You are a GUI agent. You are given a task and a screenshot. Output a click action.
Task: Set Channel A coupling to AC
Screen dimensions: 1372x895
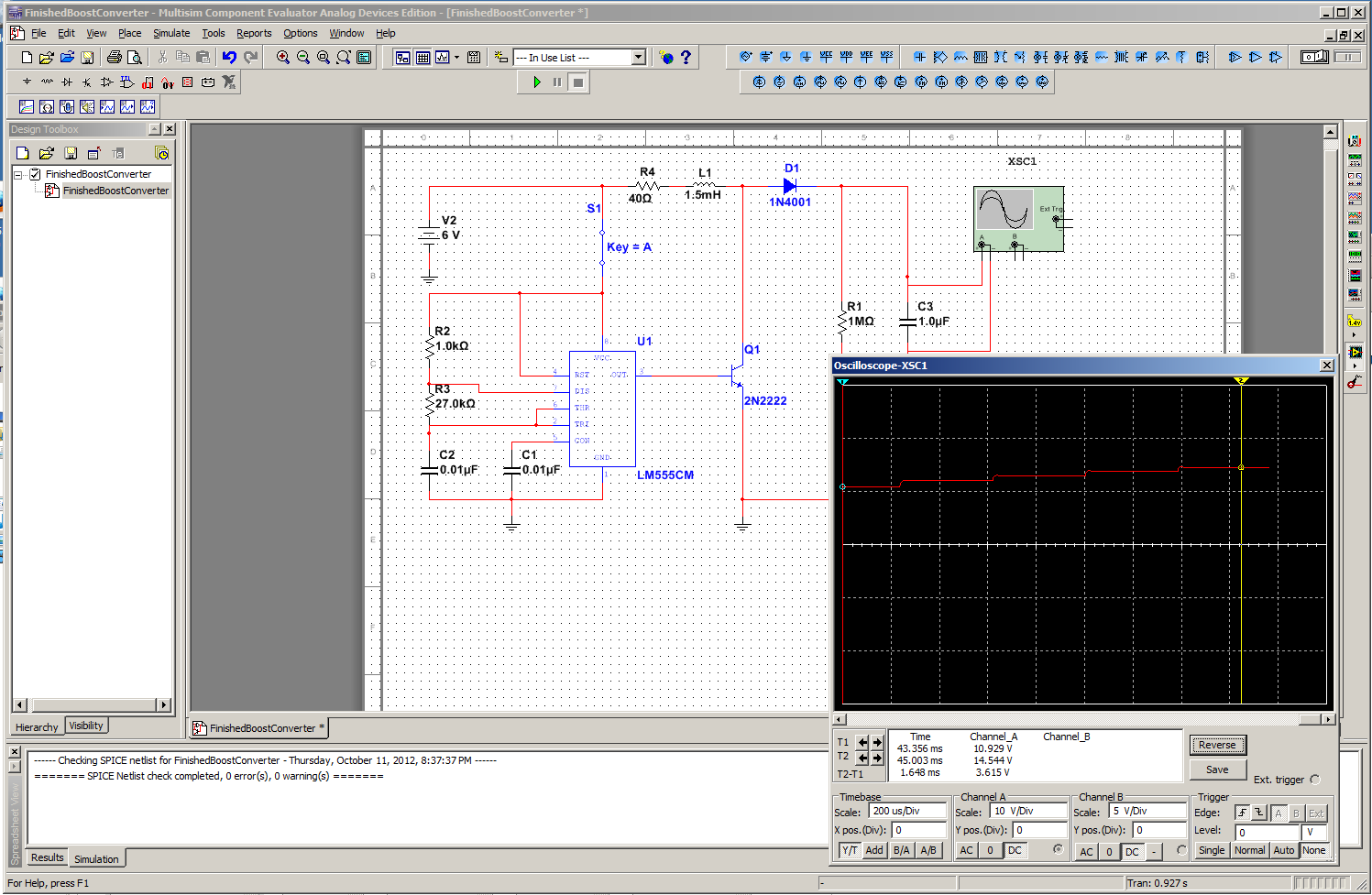pos(966,850)
